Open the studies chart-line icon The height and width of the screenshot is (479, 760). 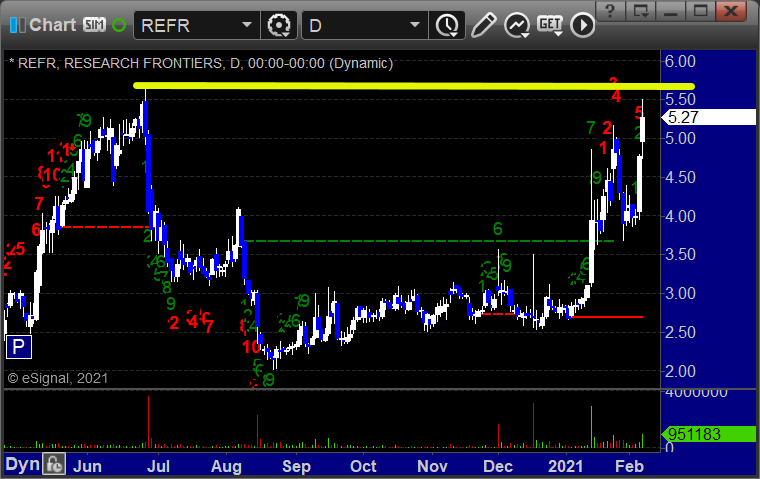tap(517, 25)
